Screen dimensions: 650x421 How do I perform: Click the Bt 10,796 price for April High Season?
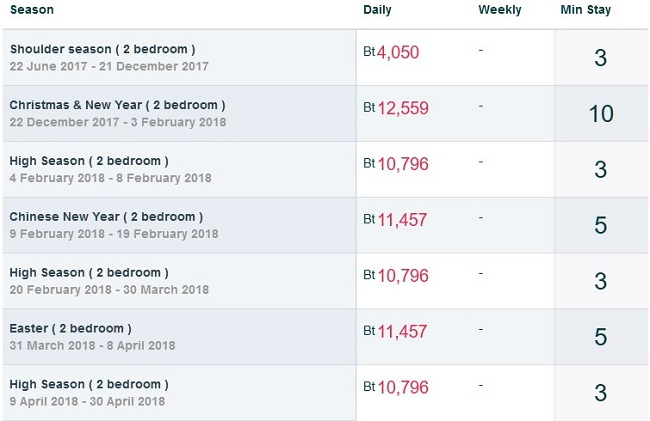[x=396, y=387]
